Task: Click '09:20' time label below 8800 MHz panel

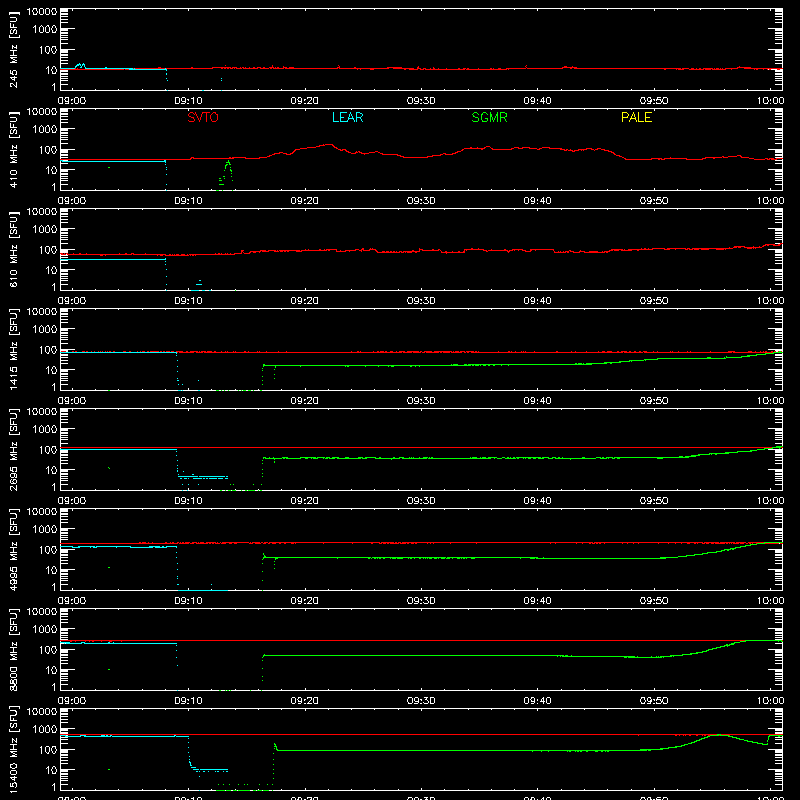Action: (x=305, y=701)
